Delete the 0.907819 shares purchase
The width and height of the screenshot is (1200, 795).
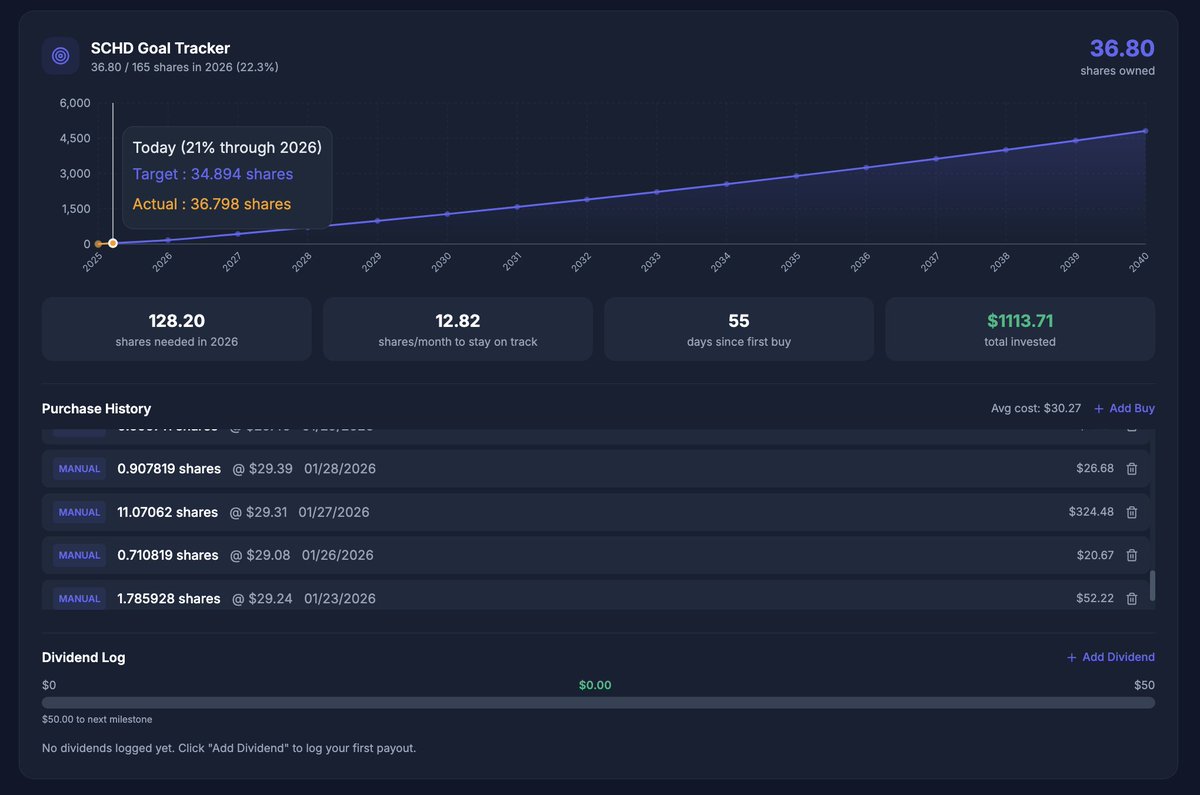pyautogui.click(x=1132, y=469)
